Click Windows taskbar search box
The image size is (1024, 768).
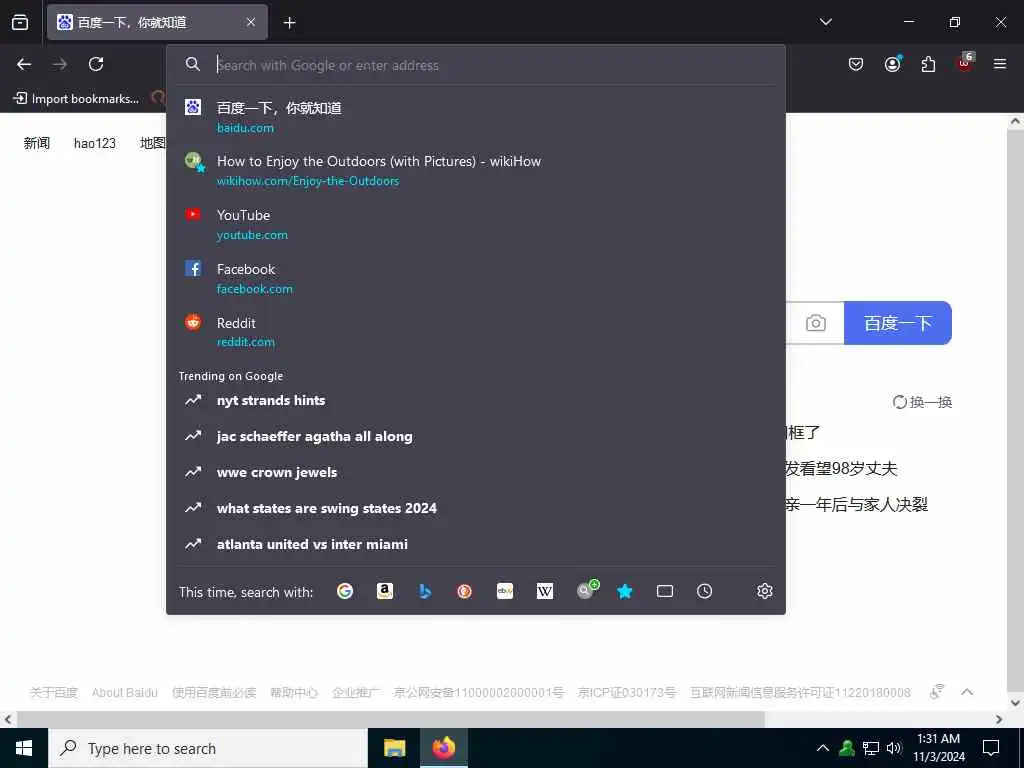click(208, 748)
